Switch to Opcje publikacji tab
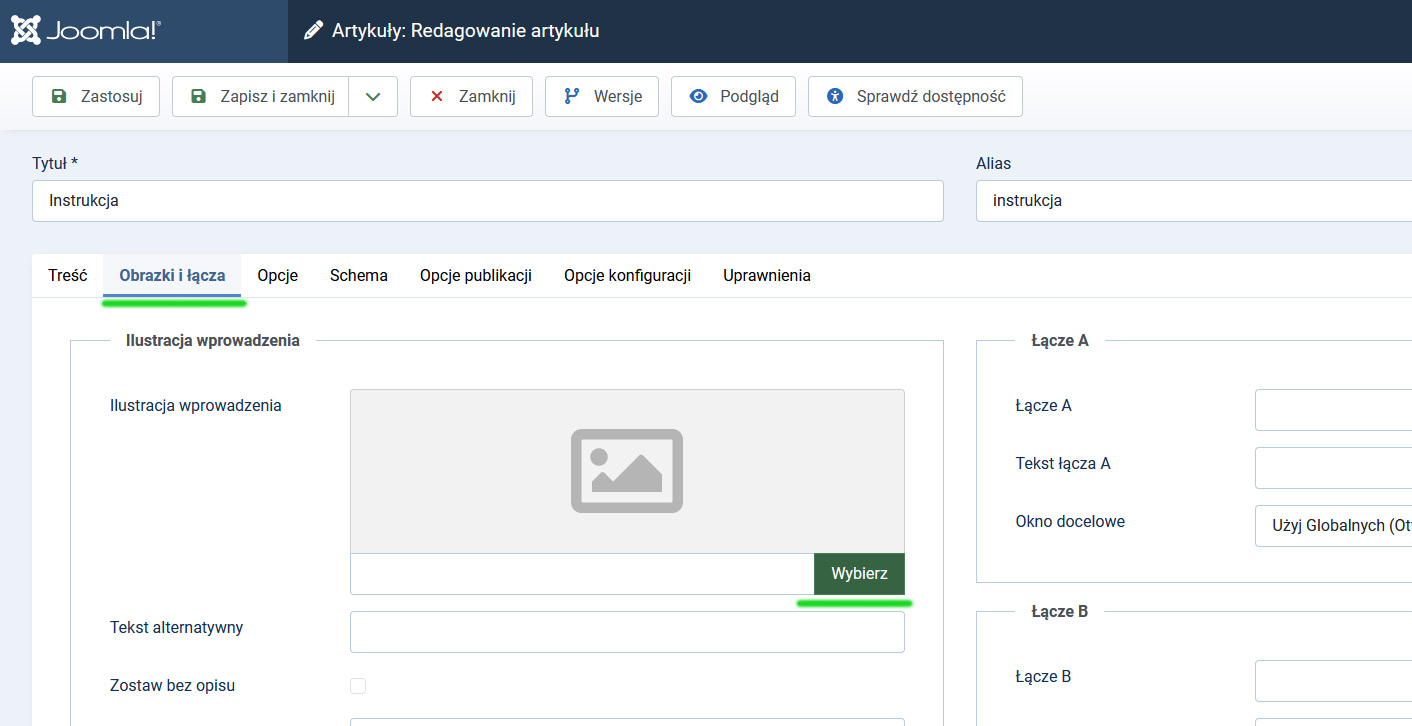This screenshot has height=726, width=1412. pyautogui.click(x=476, y=275)
